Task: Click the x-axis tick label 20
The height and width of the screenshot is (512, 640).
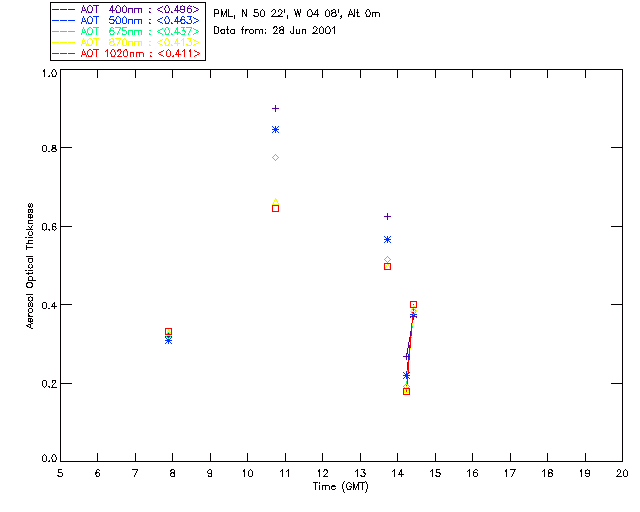Action: coord(622,473)
